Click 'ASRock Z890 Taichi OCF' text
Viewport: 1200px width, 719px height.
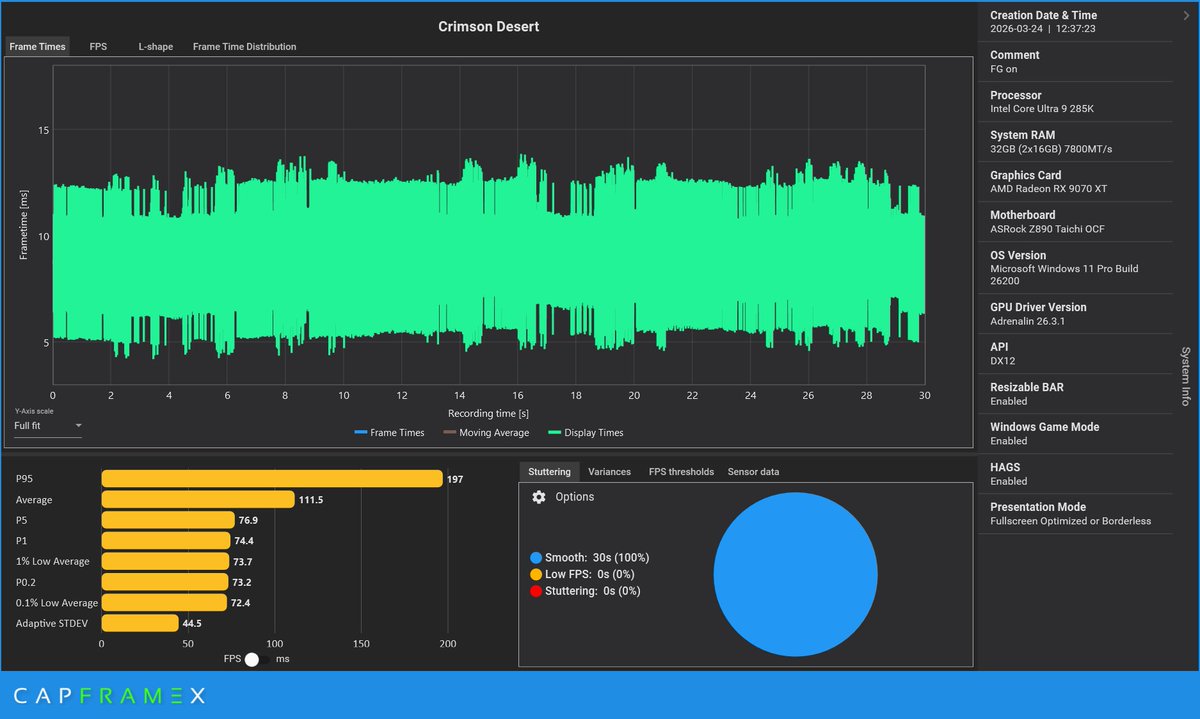pos(1047,229)
